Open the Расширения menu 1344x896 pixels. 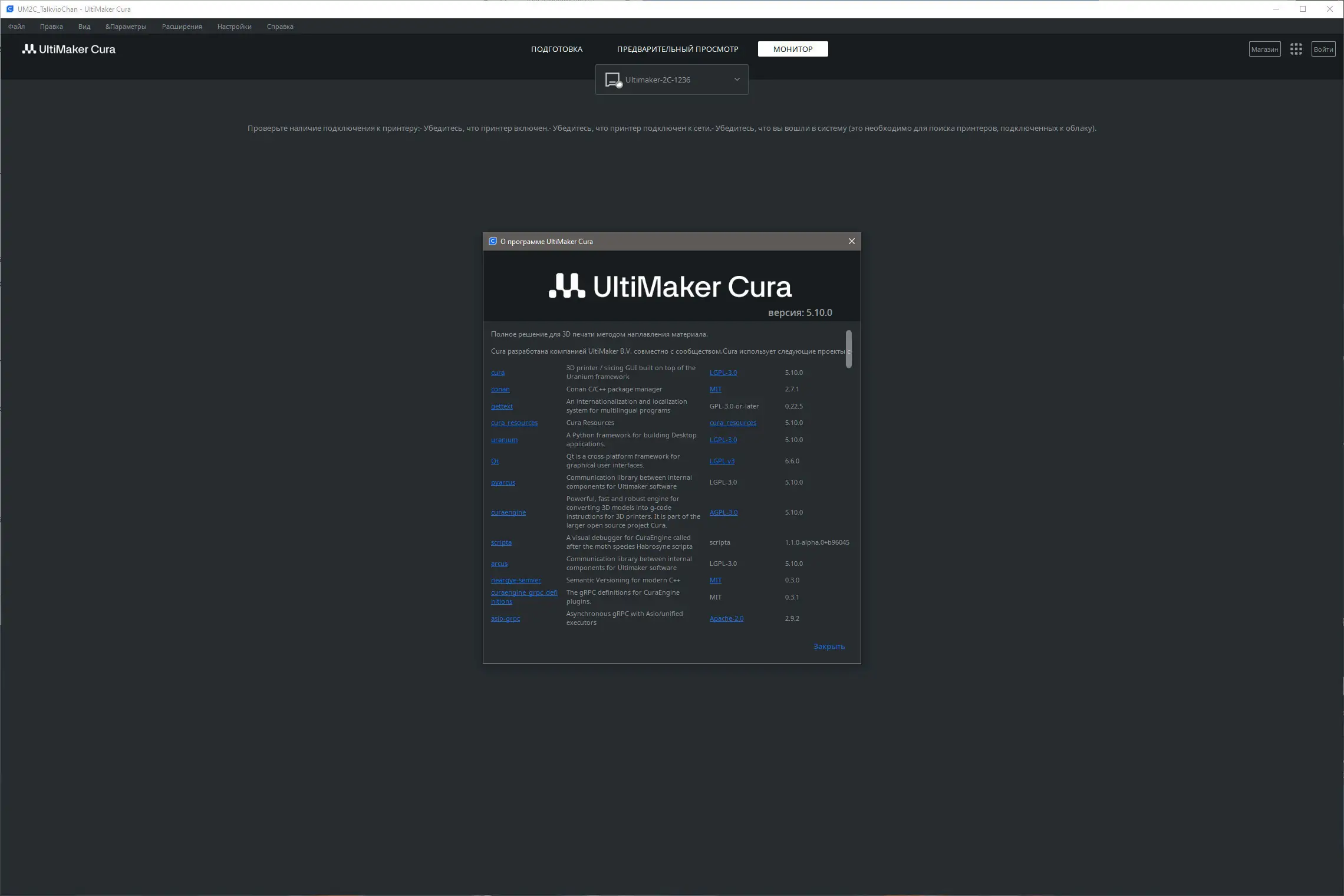tap(182, 27)
